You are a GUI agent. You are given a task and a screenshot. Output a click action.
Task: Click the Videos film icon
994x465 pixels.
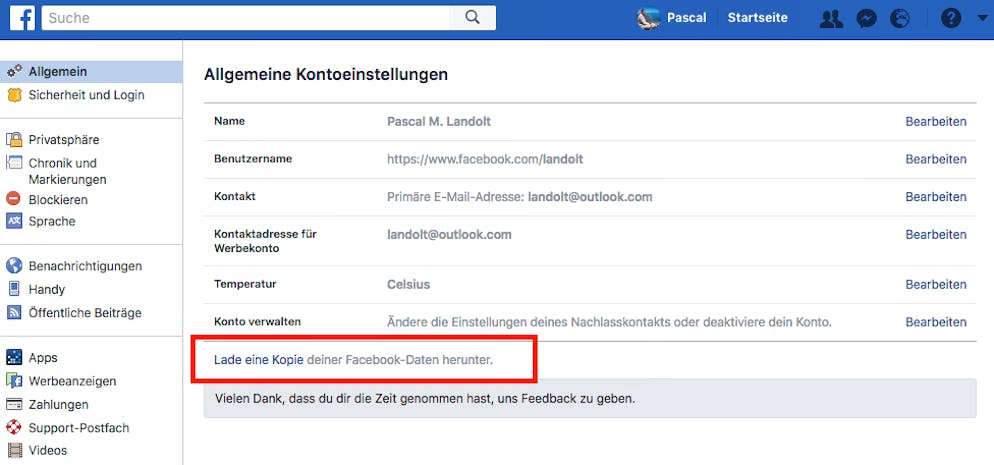[14, 450]
